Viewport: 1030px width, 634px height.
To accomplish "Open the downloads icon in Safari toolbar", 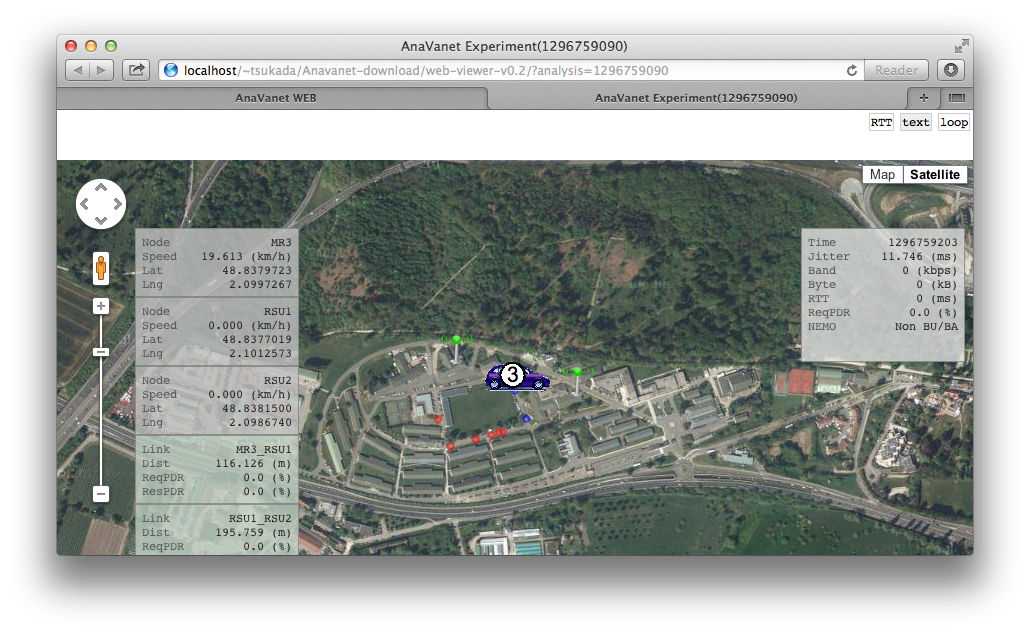I will [950, 70].
